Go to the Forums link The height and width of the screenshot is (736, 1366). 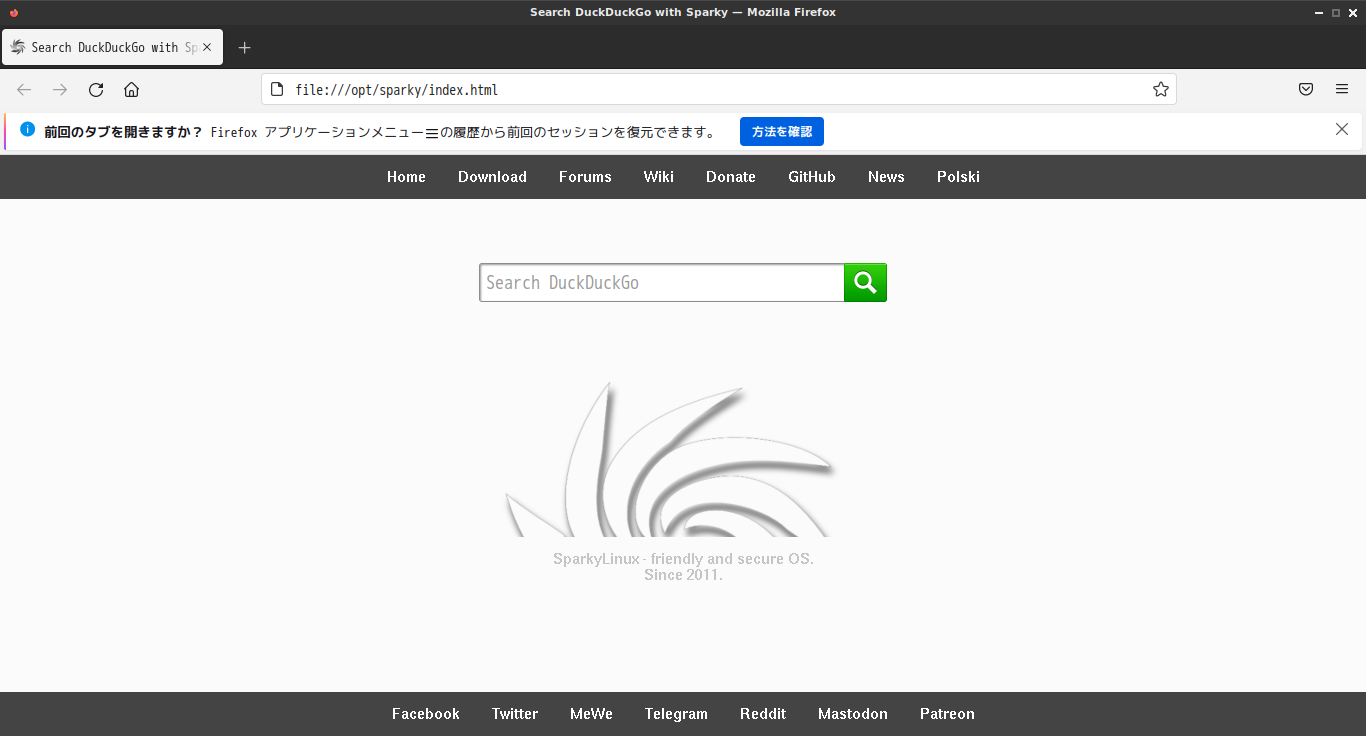(585, 177)
